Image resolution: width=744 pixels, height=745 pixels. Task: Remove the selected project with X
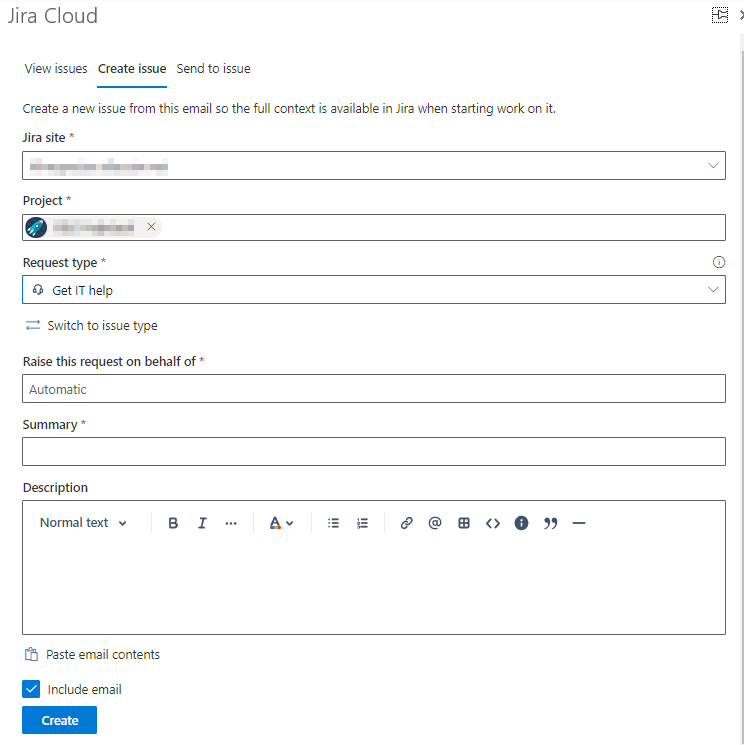pos(151,227)
